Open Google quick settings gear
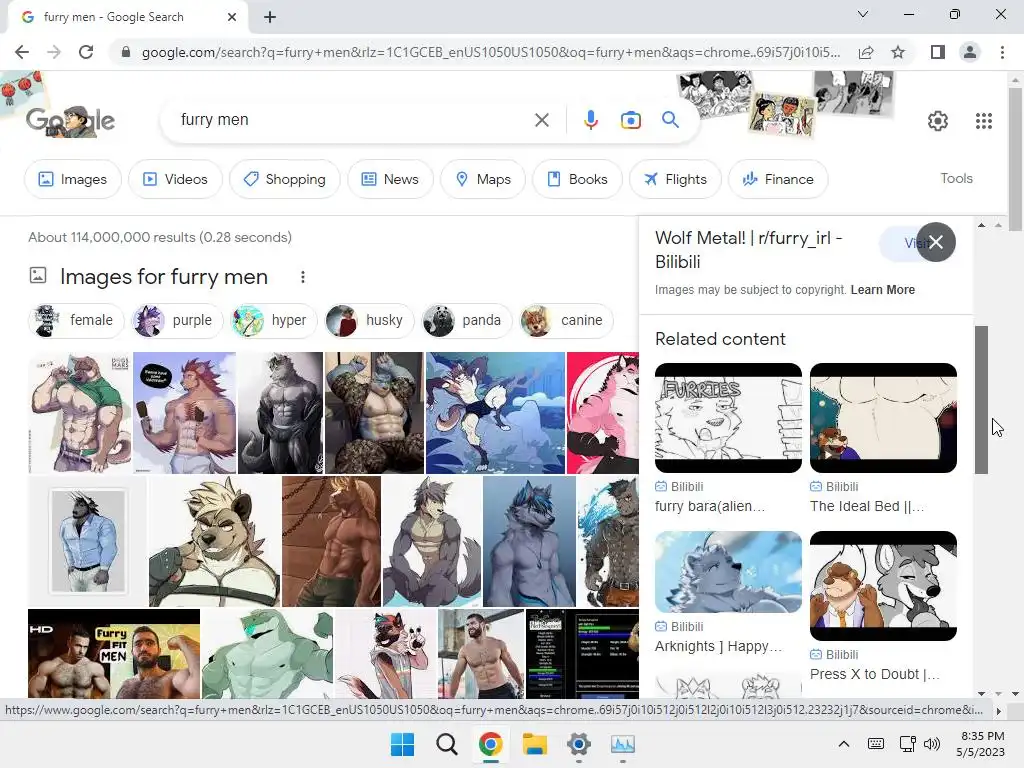Image resolution: width=1024 pixels, height=768 pixels. (938, 121)
